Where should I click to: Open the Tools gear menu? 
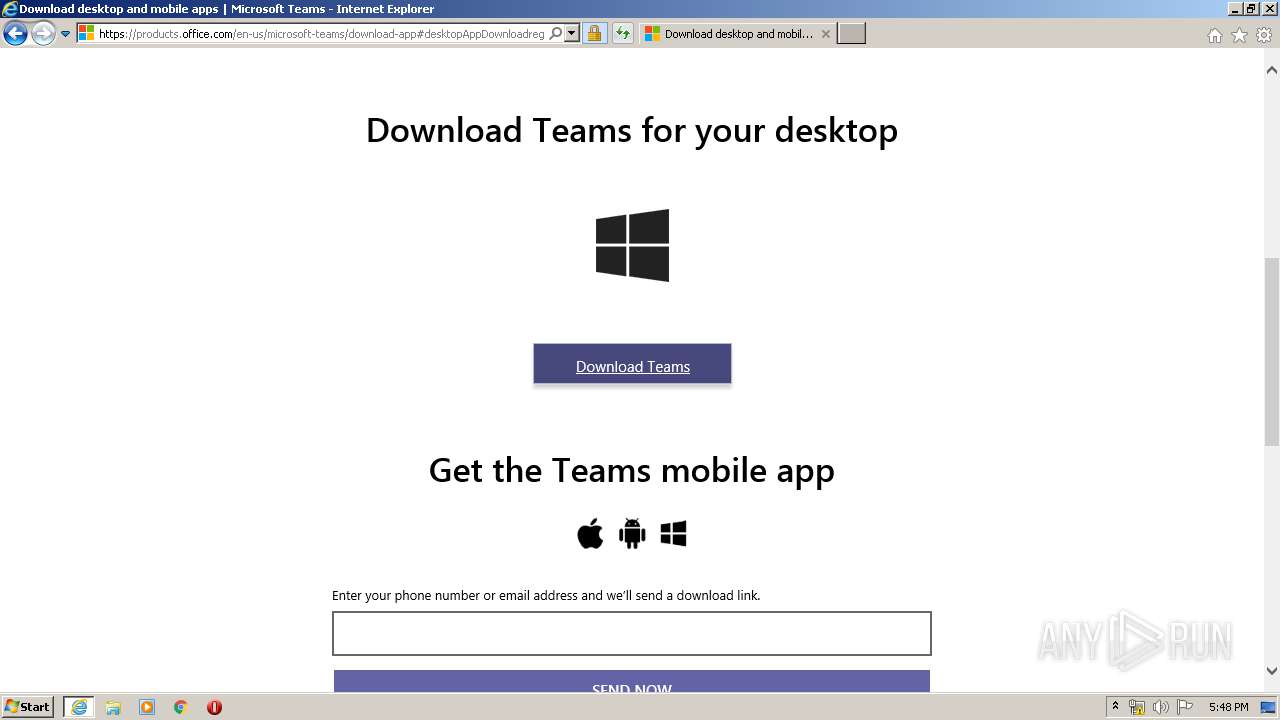point(1264,35)
